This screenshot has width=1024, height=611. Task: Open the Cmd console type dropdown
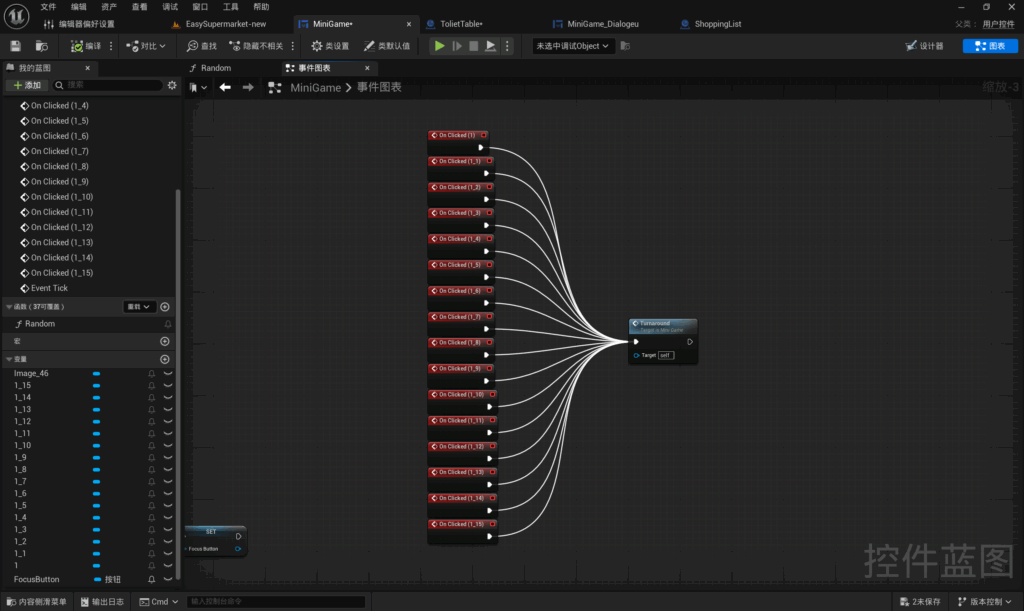point(159,602)
